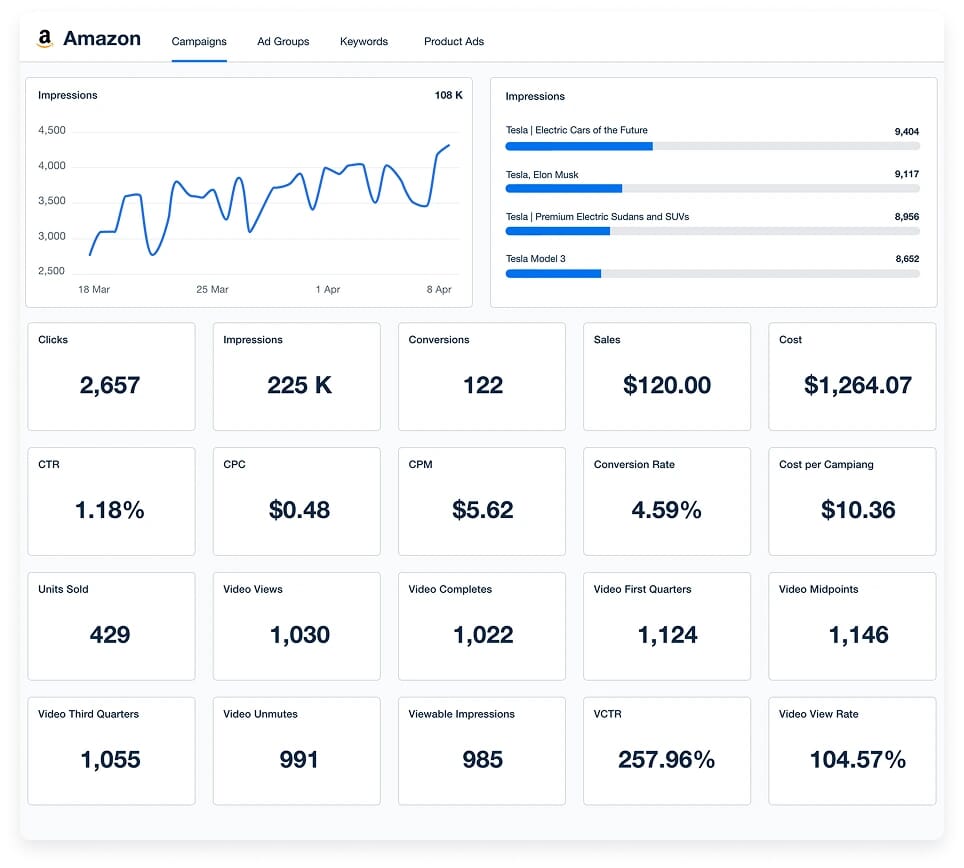Switch to the Campaigns tab

tap(199, 41)
